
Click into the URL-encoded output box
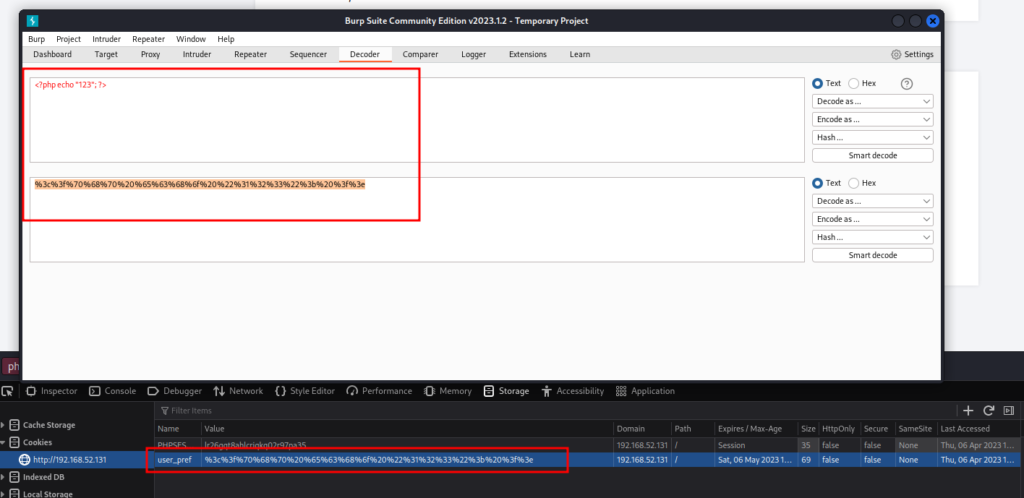417,220
